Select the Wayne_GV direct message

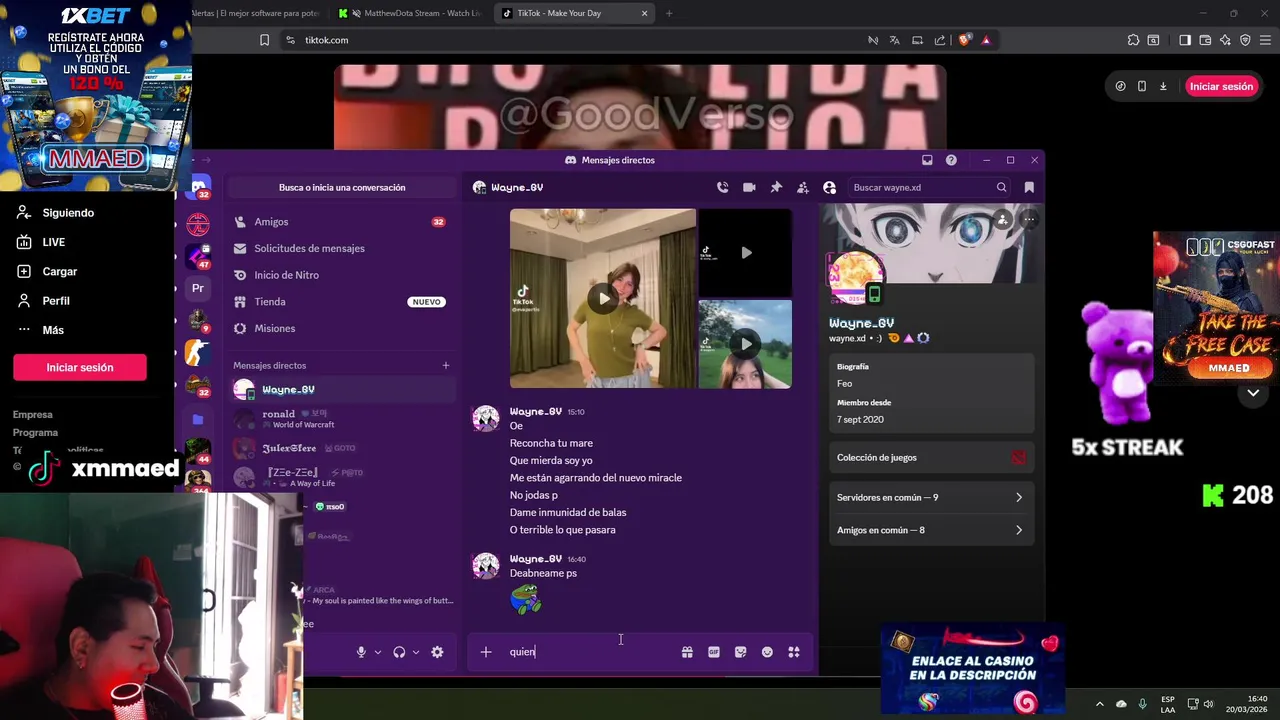pyautogui.click(x=342, y=390)
